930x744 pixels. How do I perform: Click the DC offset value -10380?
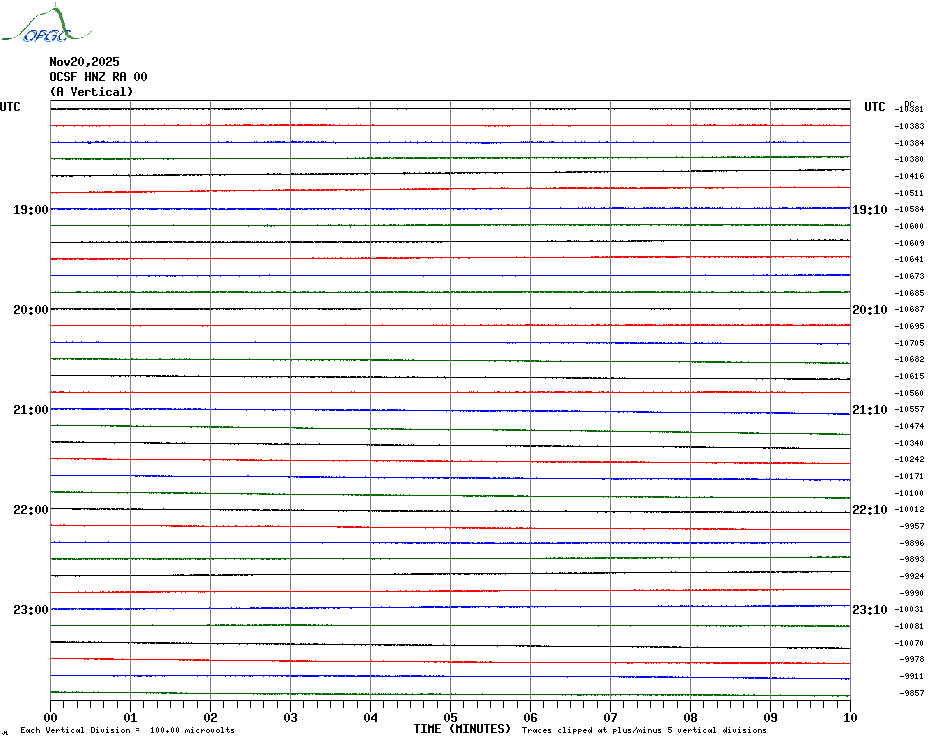[x=909, y=159]
